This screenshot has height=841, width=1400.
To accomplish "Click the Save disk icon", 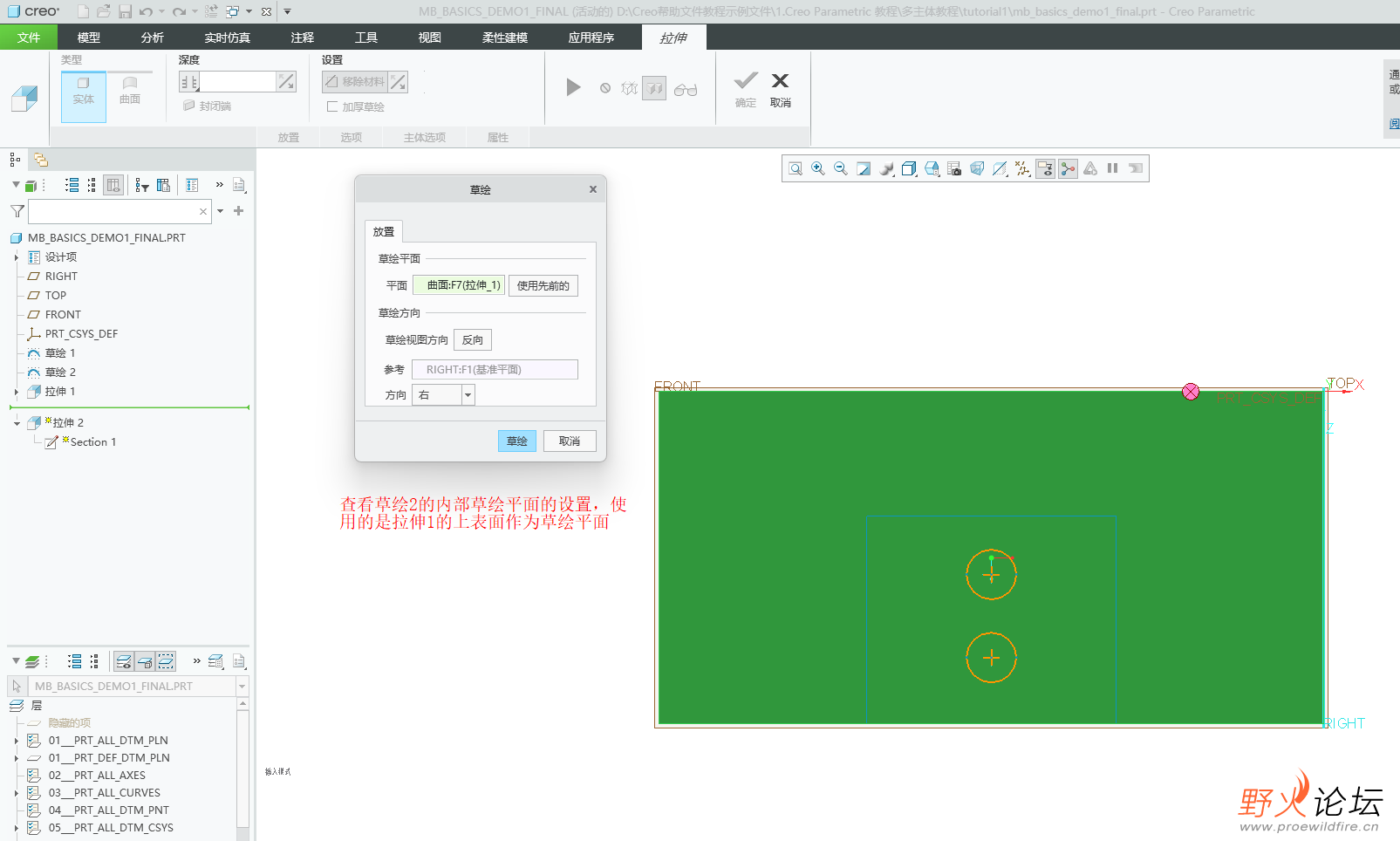I will (x=125, y=11).
